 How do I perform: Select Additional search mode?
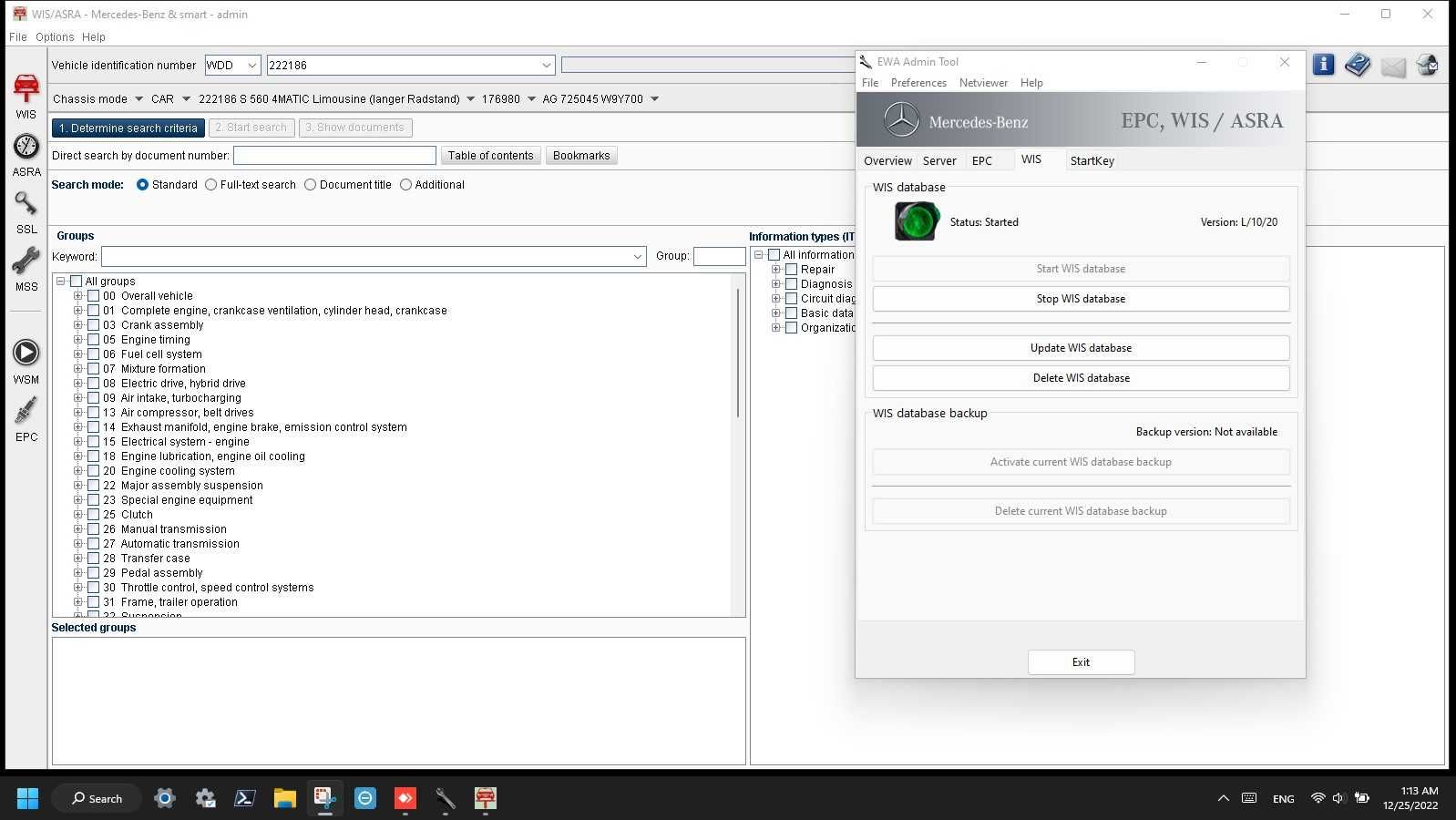(x=405, y=184)
